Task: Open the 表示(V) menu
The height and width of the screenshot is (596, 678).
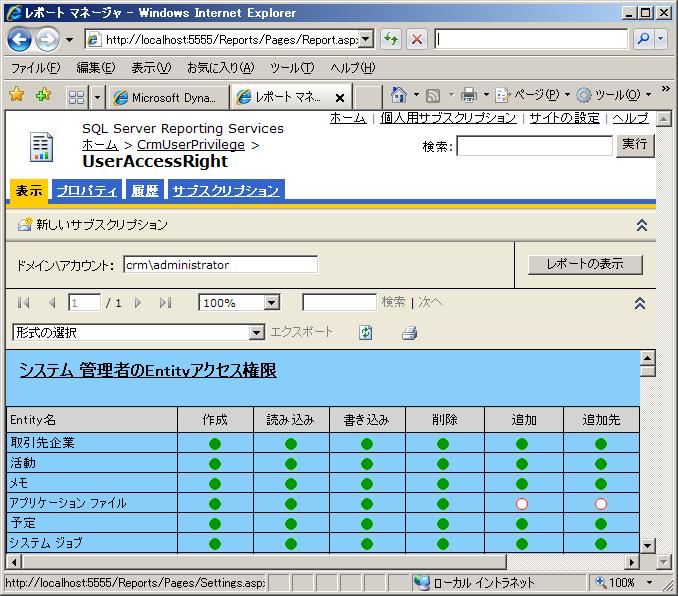Action: point(151,67)
